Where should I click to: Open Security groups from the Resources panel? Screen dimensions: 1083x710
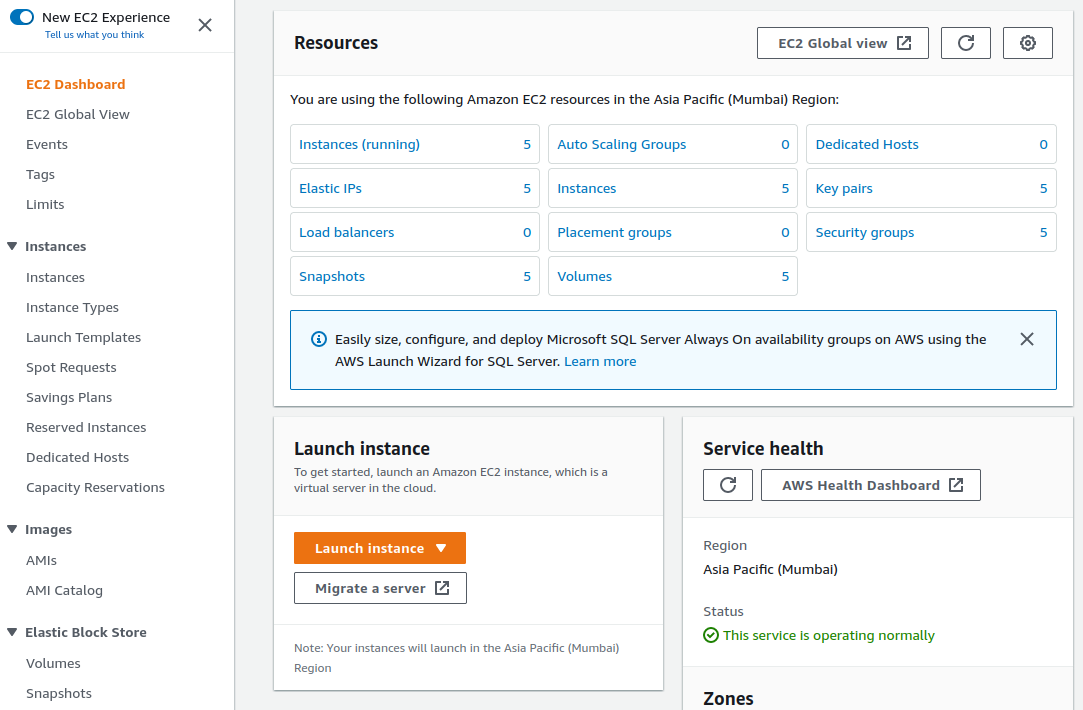pyautogui.click(x=864, y=232)
